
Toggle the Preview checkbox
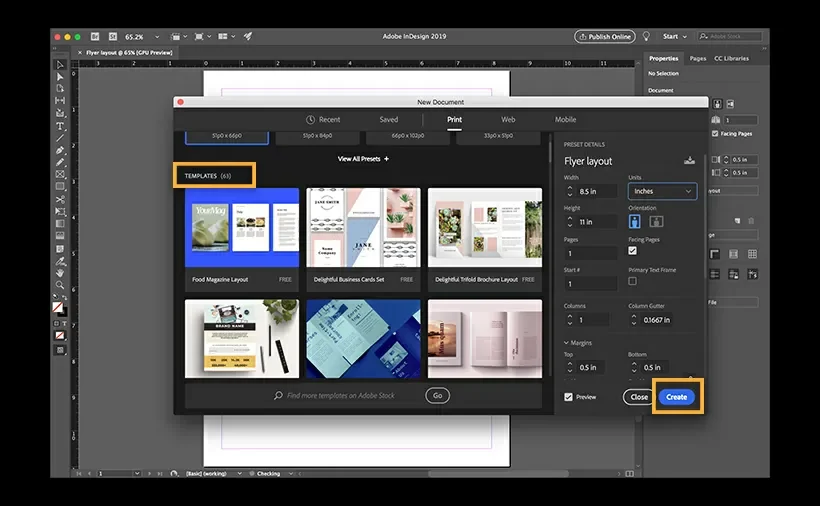click(569, 397)
